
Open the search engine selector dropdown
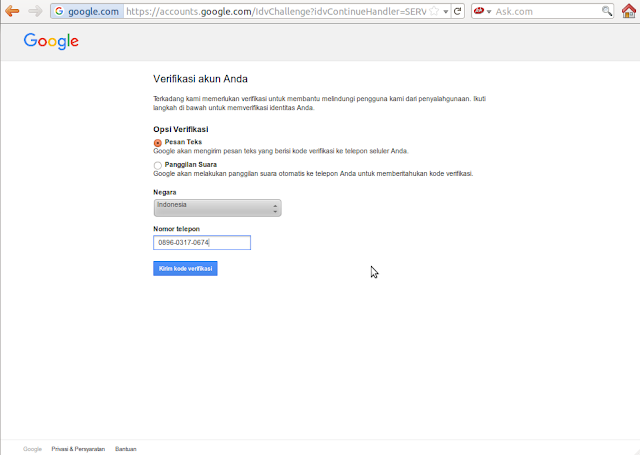pos(482,11)
